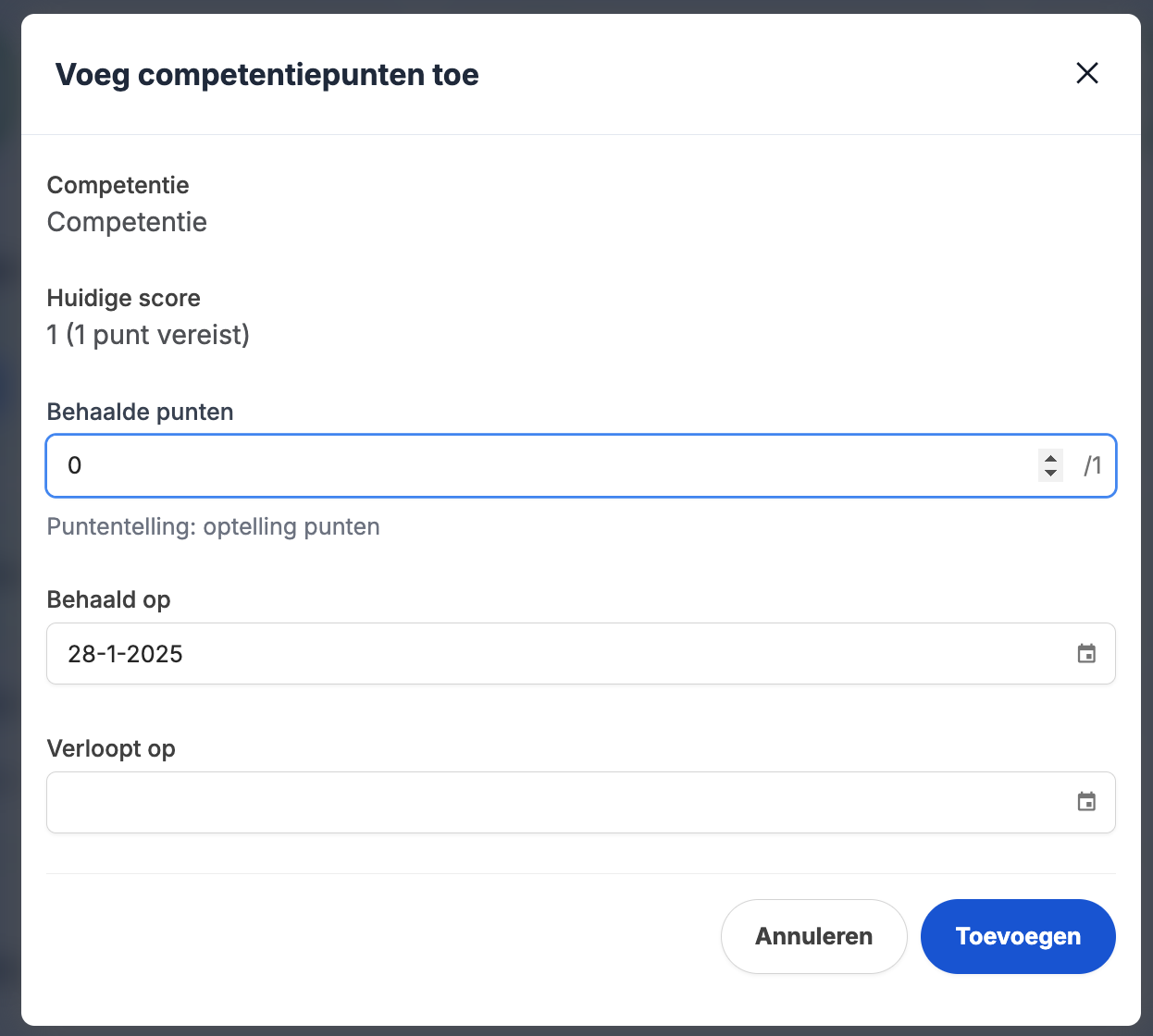Decrease Behaalde punten with the down arrow
Viewport: 1153px width, 1036px height.
(1050, 473)
